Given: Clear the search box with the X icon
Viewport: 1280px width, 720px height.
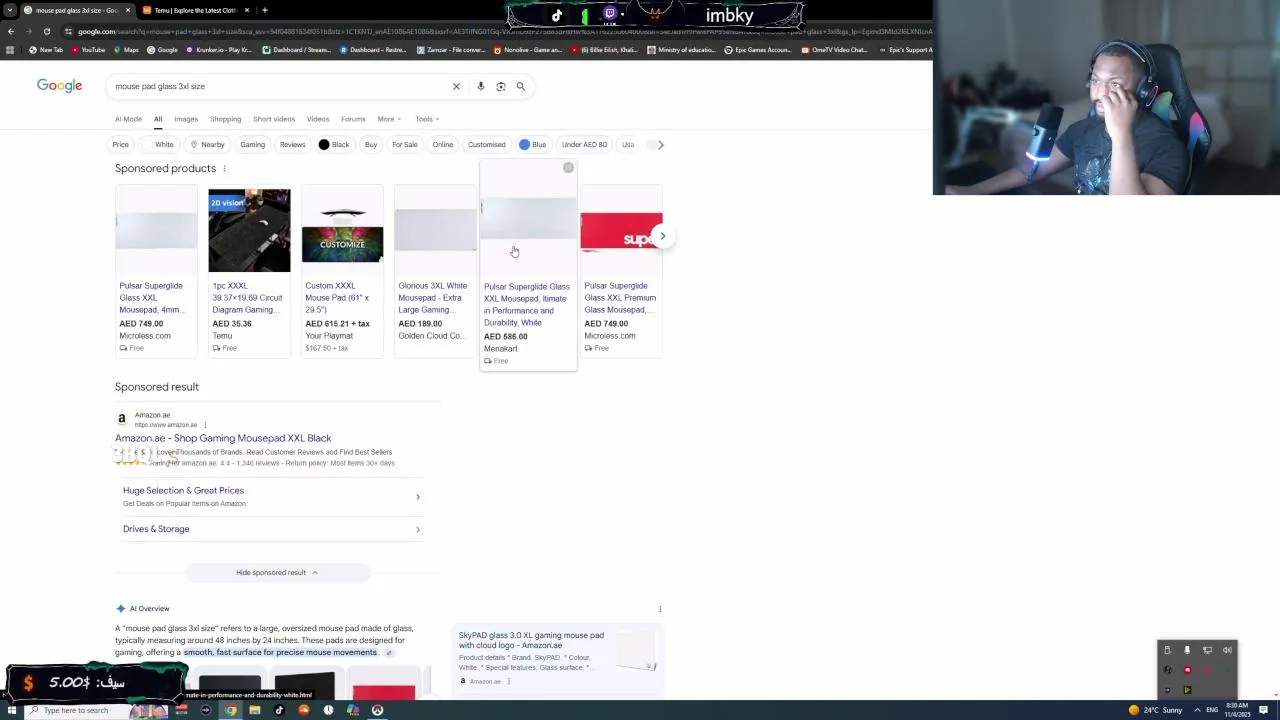Looking at the screenshot, I should click(x=456, y=86).
